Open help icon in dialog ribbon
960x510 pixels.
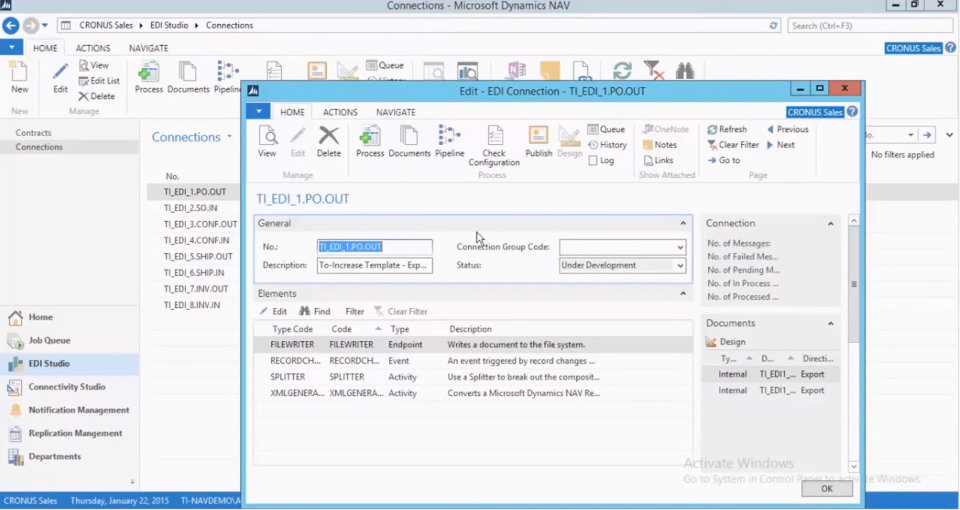pos(852,112)
